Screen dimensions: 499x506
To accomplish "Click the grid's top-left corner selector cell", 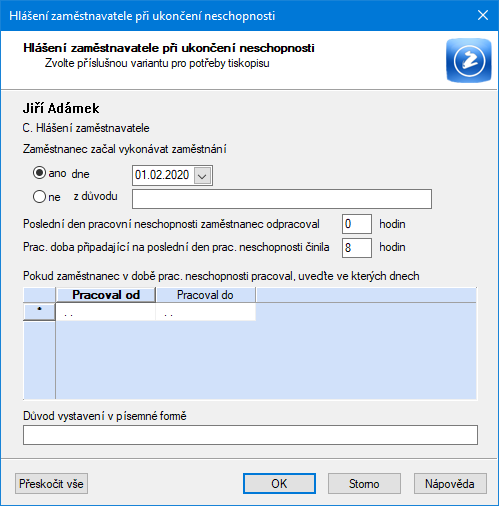I will pyautogui.click(x=39, y=295).
